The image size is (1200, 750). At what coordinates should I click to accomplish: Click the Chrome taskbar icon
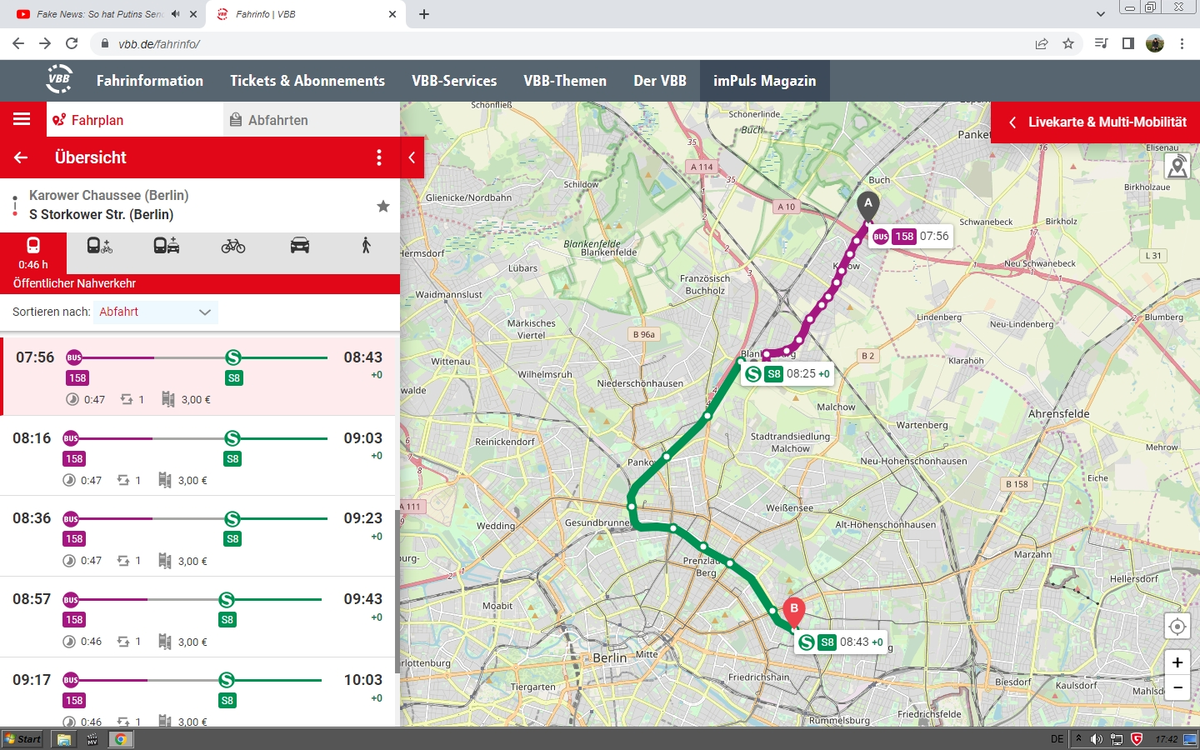point(120,740)
